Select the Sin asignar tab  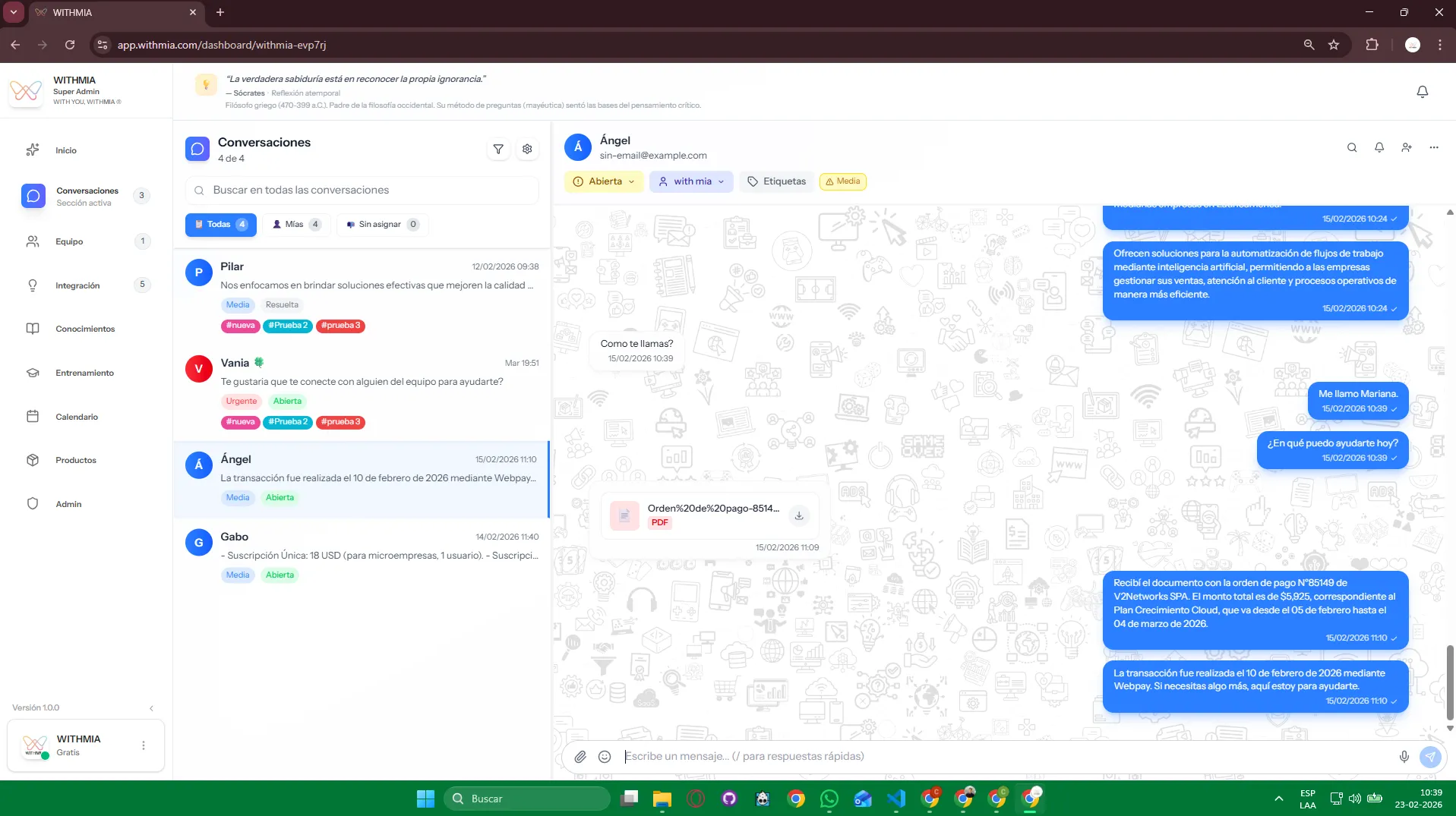click(382, 225)
